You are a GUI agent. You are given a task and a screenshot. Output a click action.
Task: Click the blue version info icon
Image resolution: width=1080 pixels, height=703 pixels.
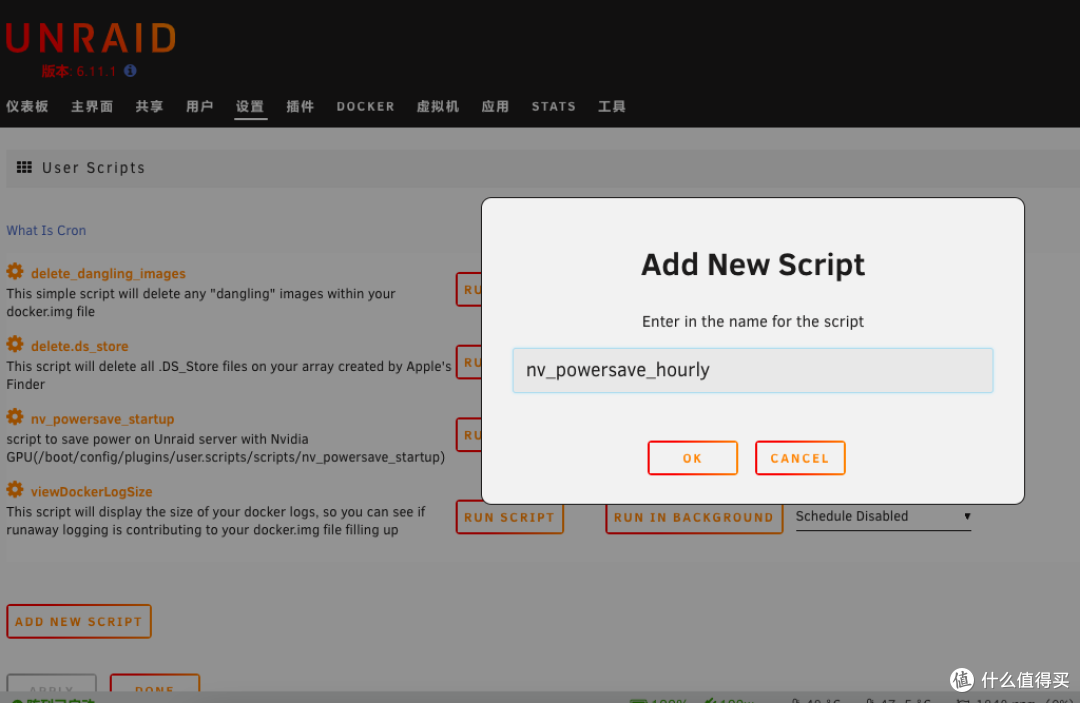[x=130, y=71]
